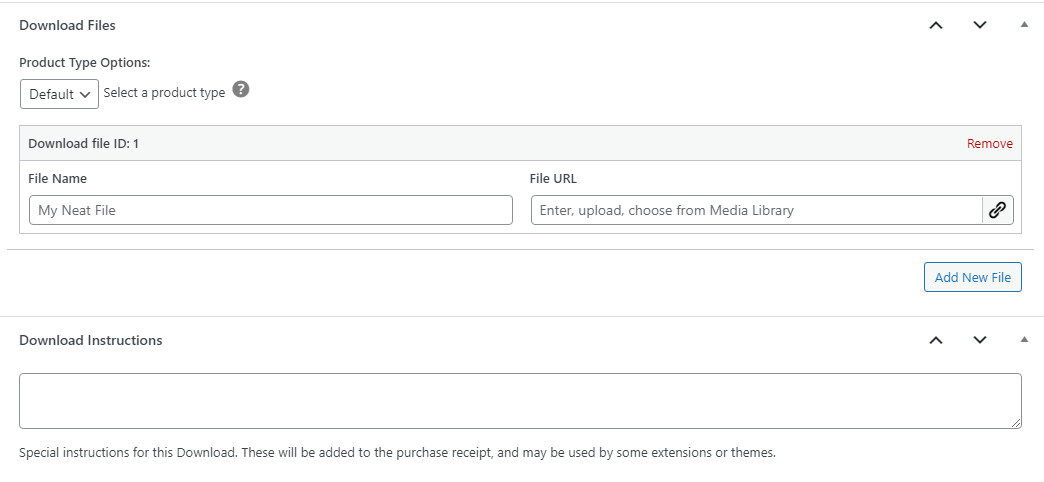The width and height of the screenshot is (1044, 482).
Task: Click the File URL label
Action: 553,178
